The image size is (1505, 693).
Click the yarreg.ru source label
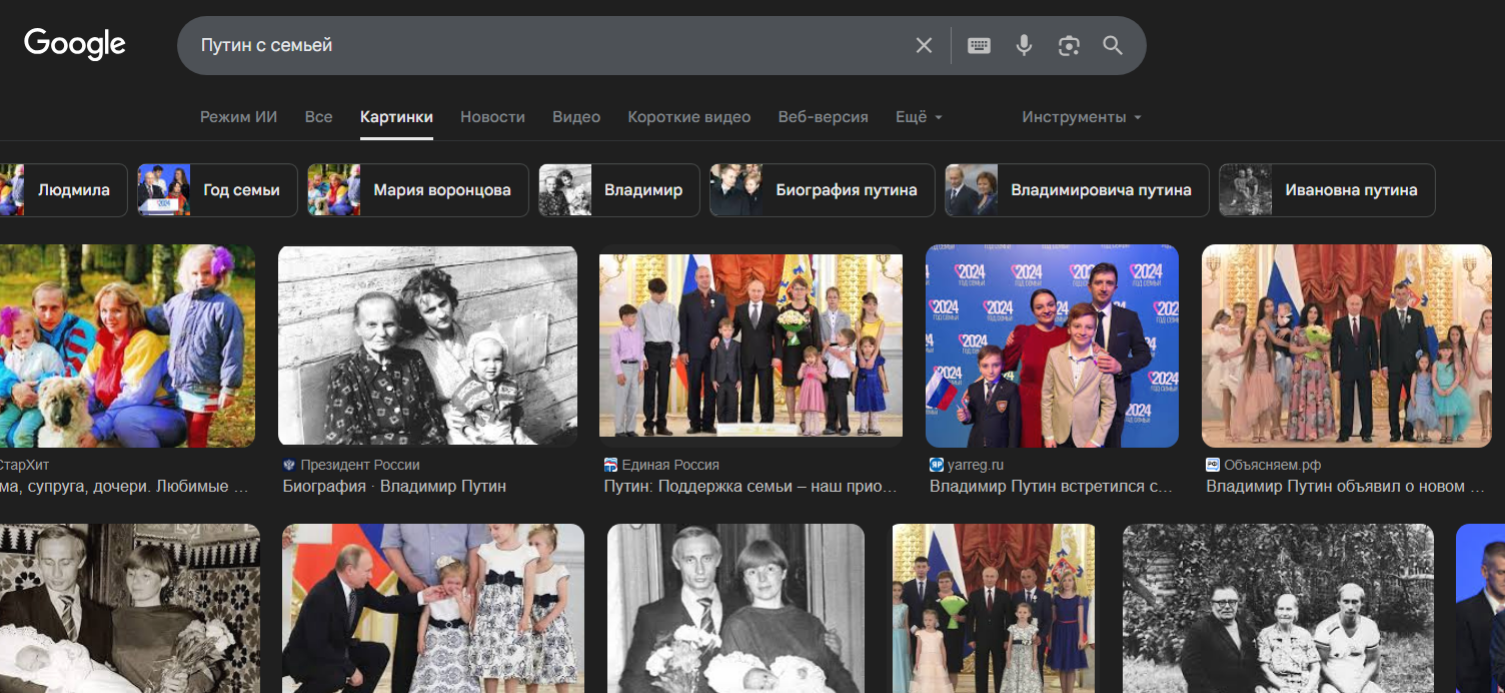(976, 465)
